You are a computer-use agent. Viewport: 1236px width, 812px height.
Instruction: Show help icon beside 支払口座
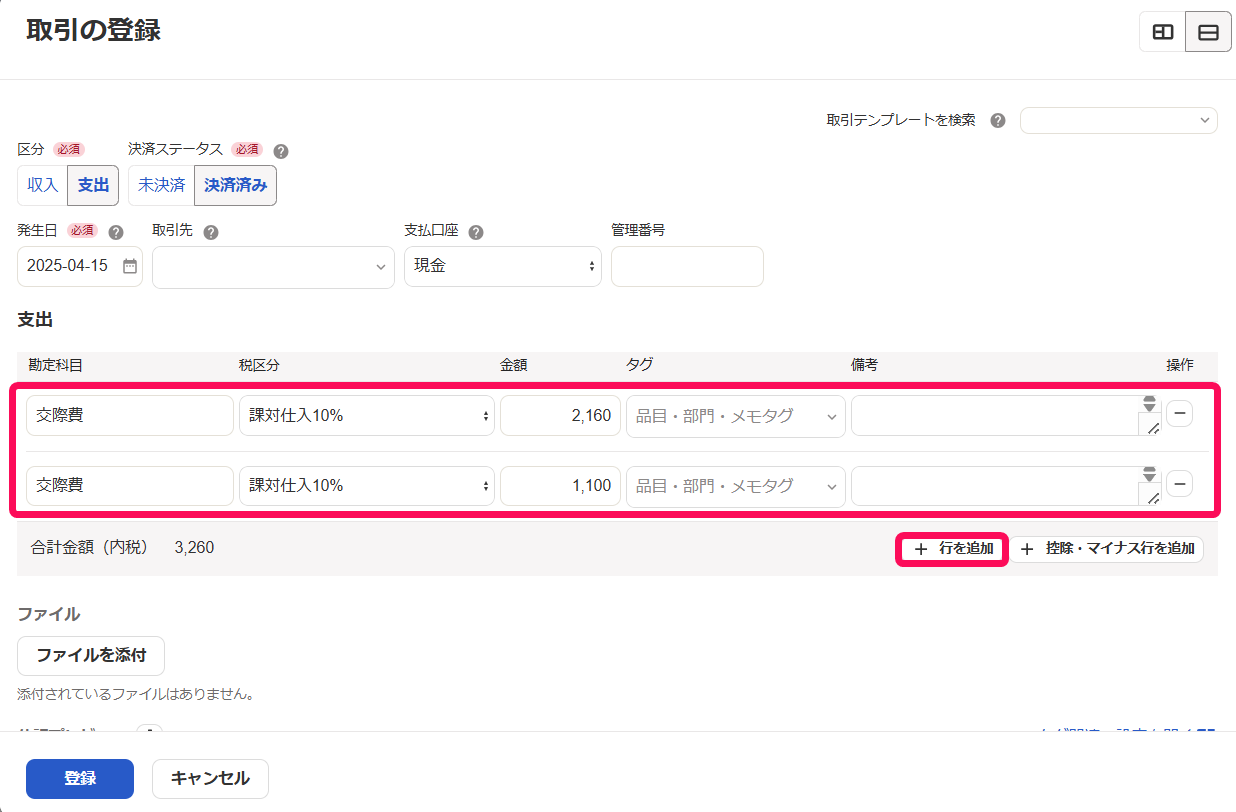click(x=476, y=232)
